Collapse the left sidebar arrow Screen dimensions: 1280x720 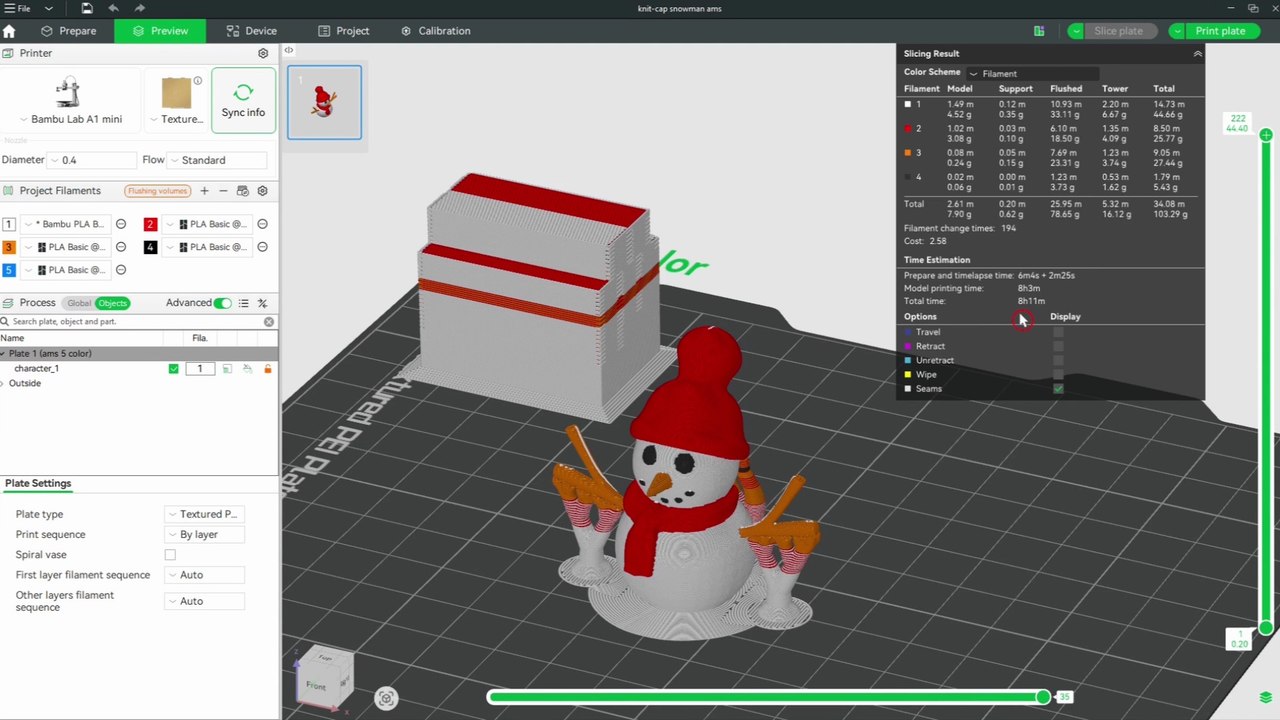pyautogui.click(x=288, y=50)
